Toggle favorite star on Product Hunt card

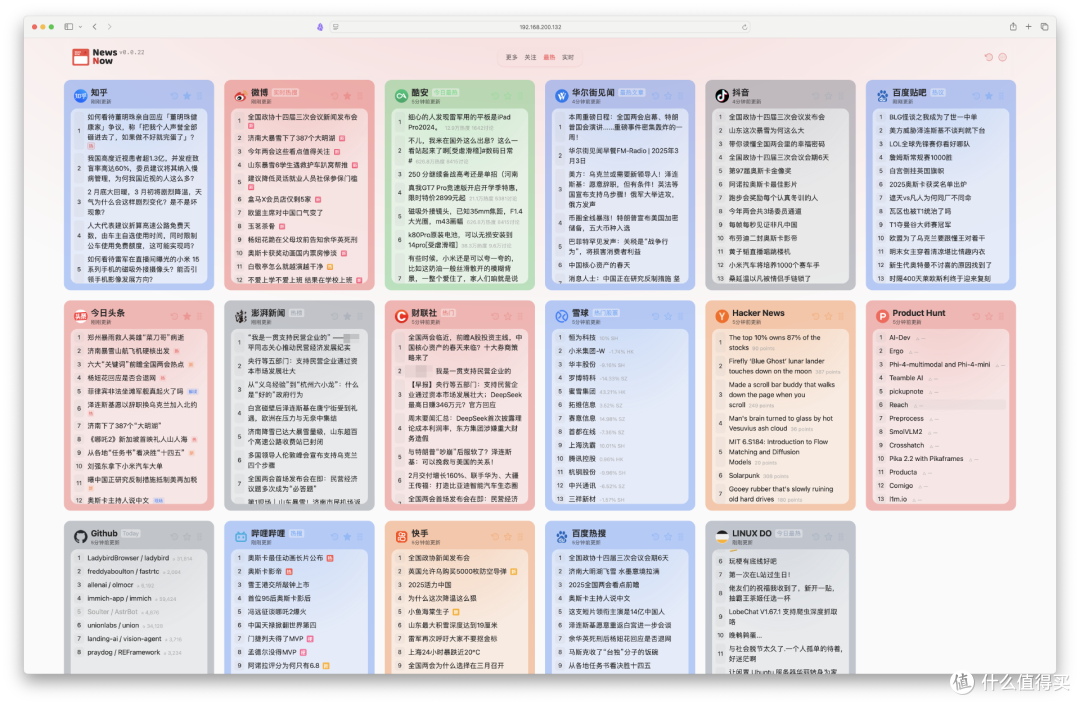(988, 316)
